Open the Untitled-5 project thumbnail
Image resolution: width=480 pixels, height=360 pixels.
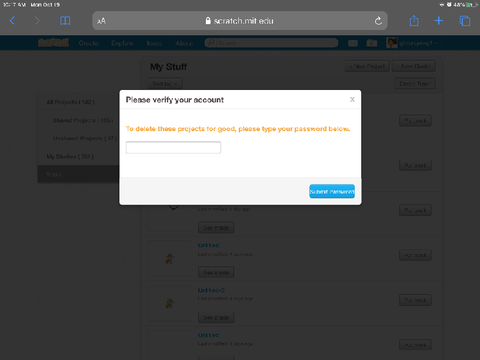point(169,303)
